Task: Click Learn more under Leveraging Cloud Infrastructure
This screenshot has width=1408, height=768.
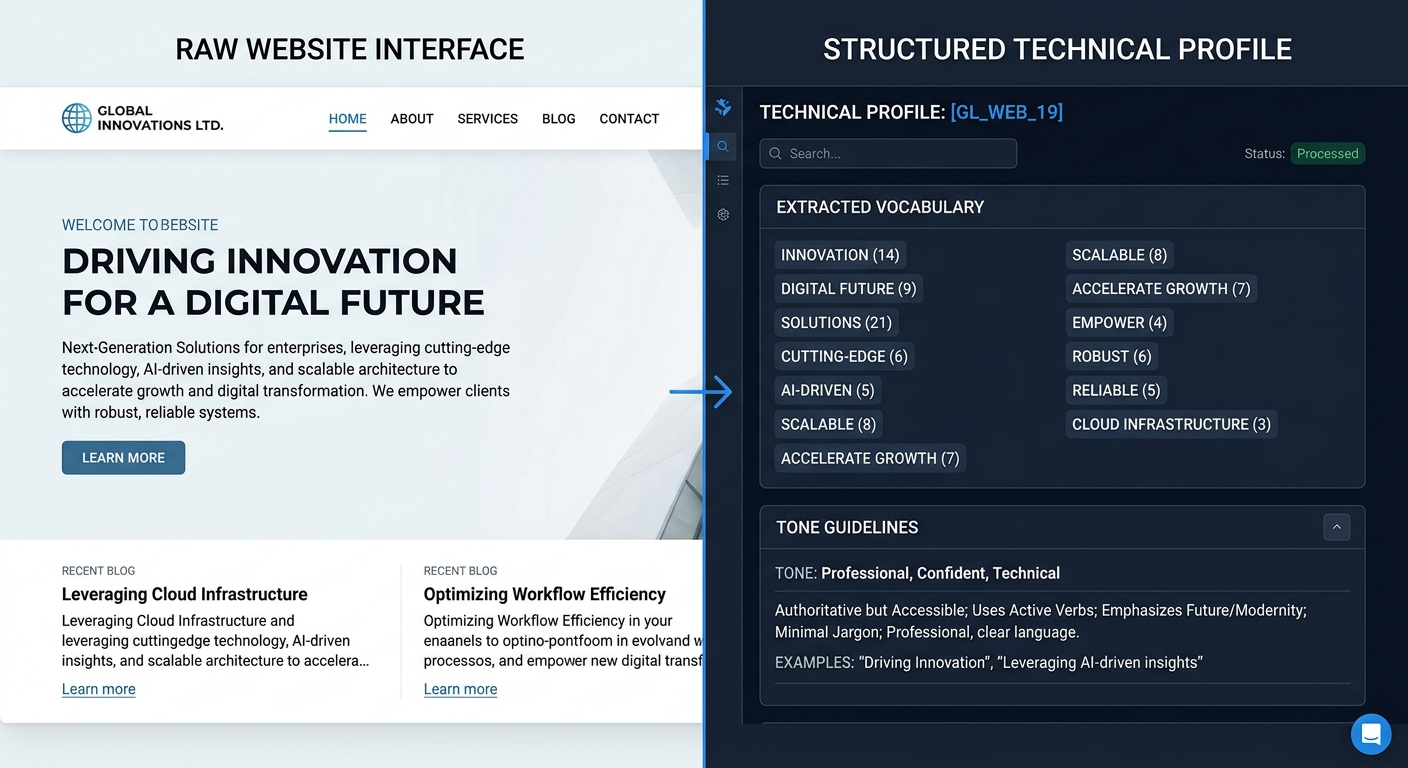Action: tap(99, 689)
